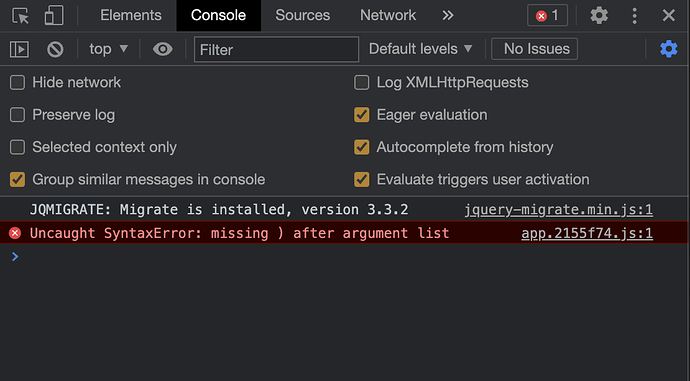Disable the Eager evaluation checkbox
Viewport: 690px width, 381px height.
pyautogui.click(x=362, y=115)
